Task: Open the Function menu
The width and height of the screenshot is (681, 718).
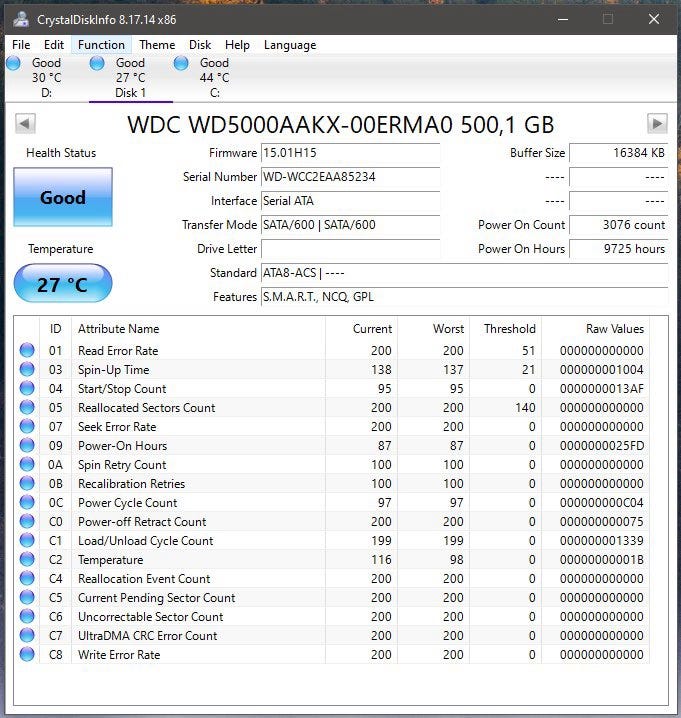Action: pyautogui.click(x=101, y=45)
